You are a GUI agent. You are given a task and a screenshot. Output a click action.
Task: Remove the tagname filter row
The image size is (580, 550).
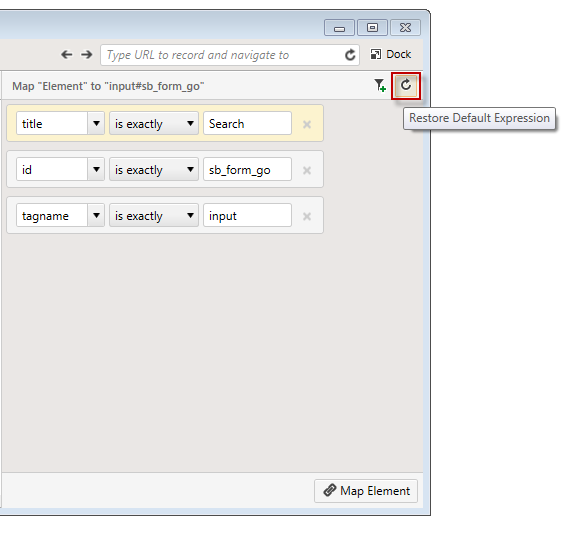pyautogui.click(x=307, y=216)
